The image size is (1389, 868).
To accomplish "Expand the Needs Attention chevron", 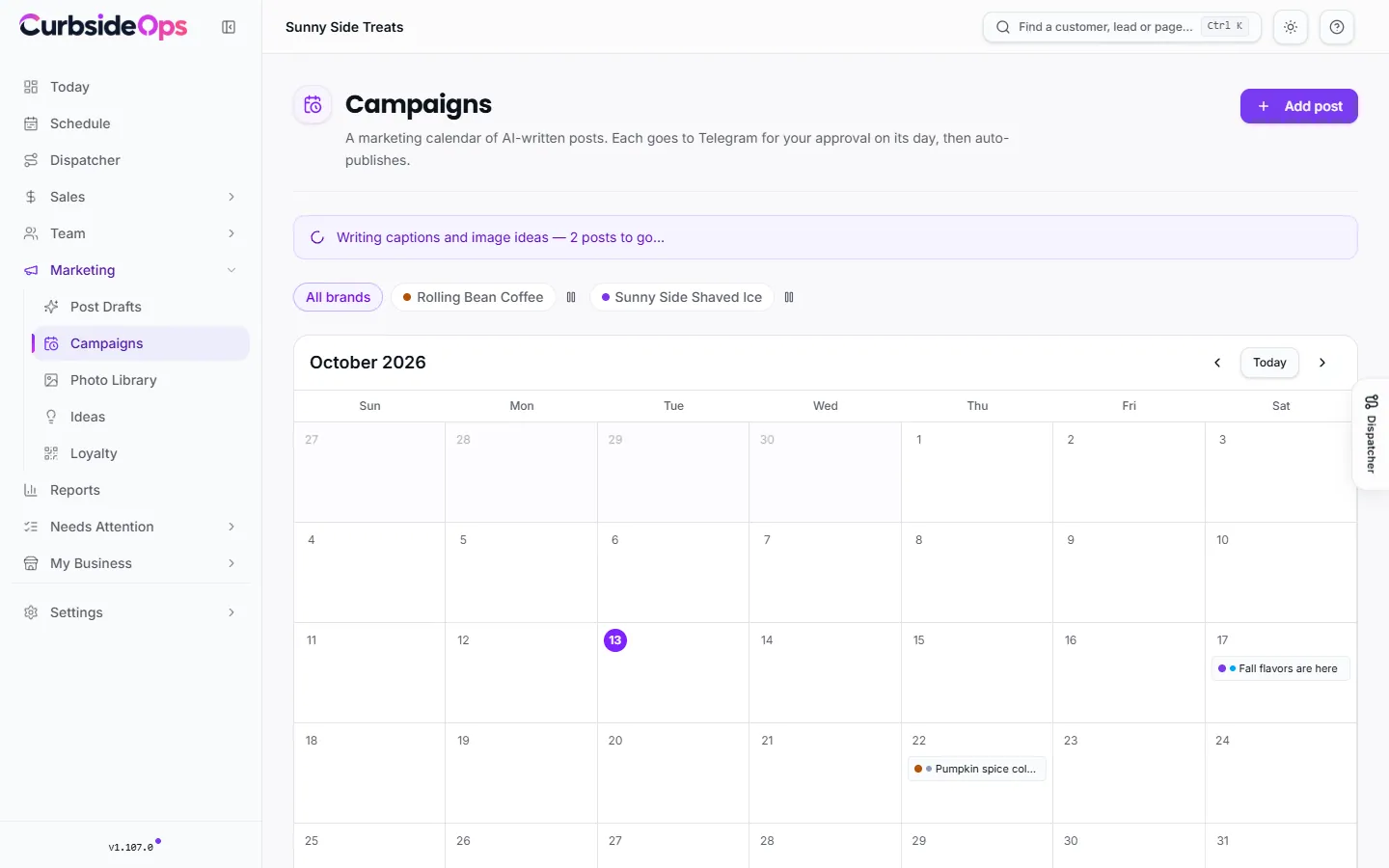I will click(x=231, y=527).
